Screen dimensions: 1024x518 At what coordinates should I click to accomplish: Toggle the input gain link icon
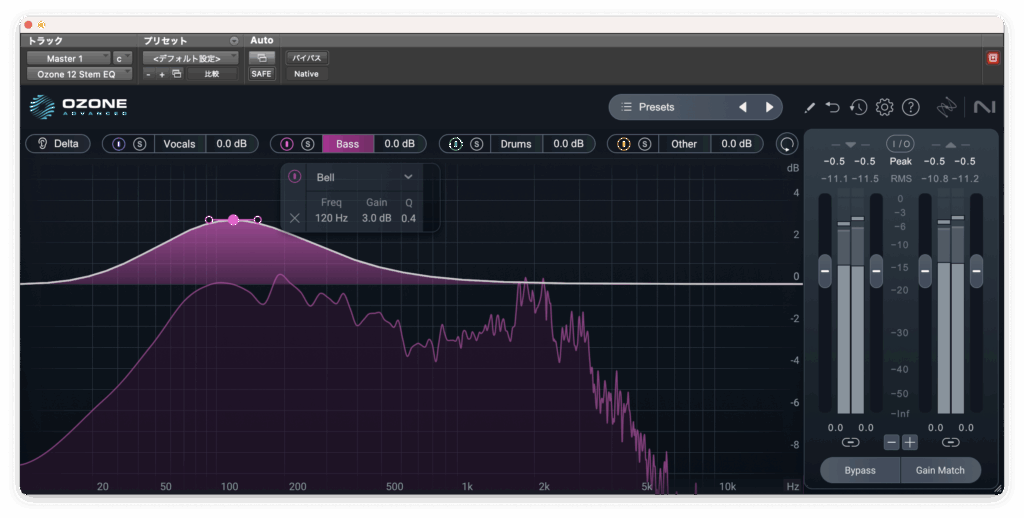[x=850, y=442]
